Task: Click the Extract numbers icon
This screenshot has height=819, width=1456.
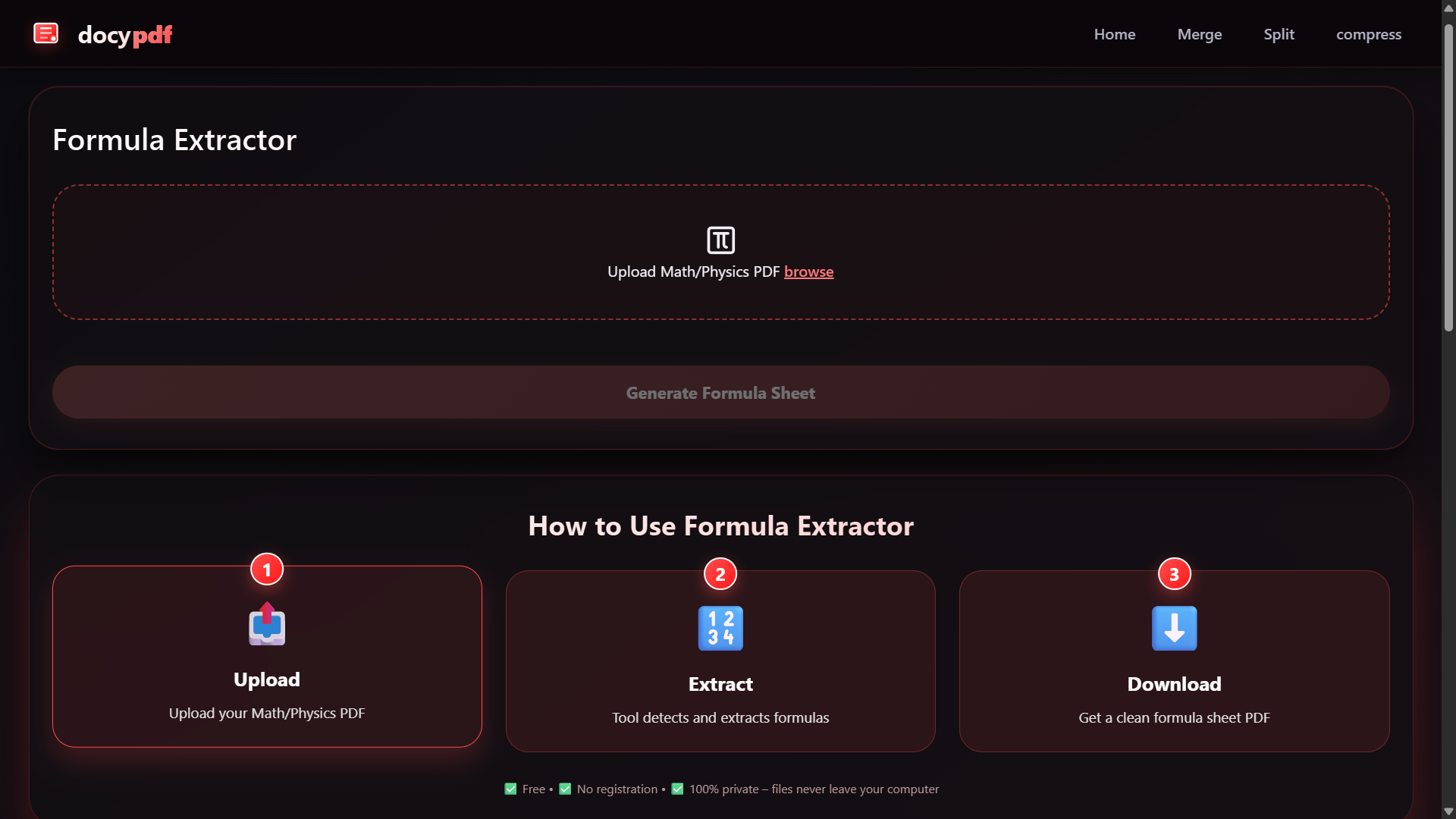Action: tap(720, 628)
